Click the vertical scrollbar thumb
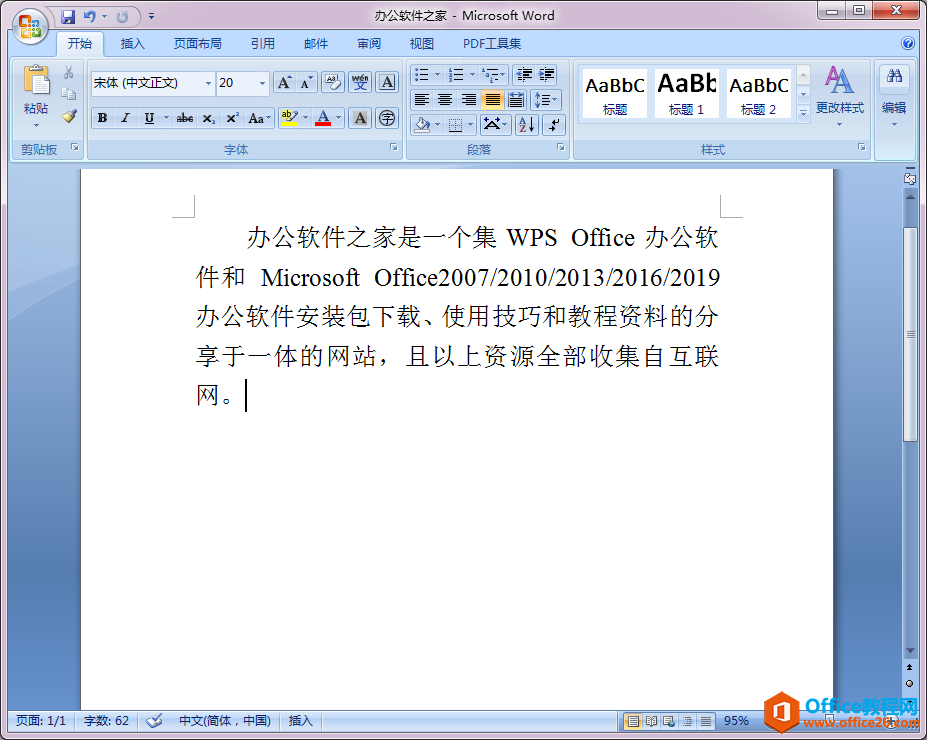 [910, 334]
